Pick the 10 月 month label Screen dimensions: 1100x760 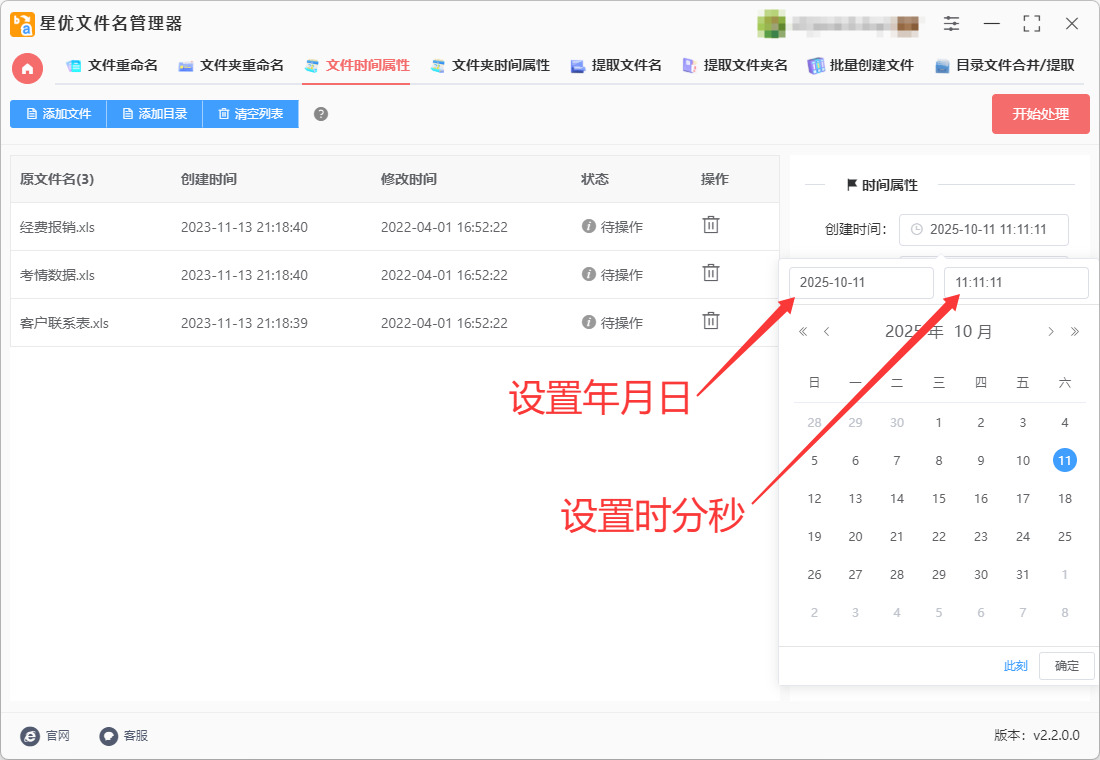[973, 331]
